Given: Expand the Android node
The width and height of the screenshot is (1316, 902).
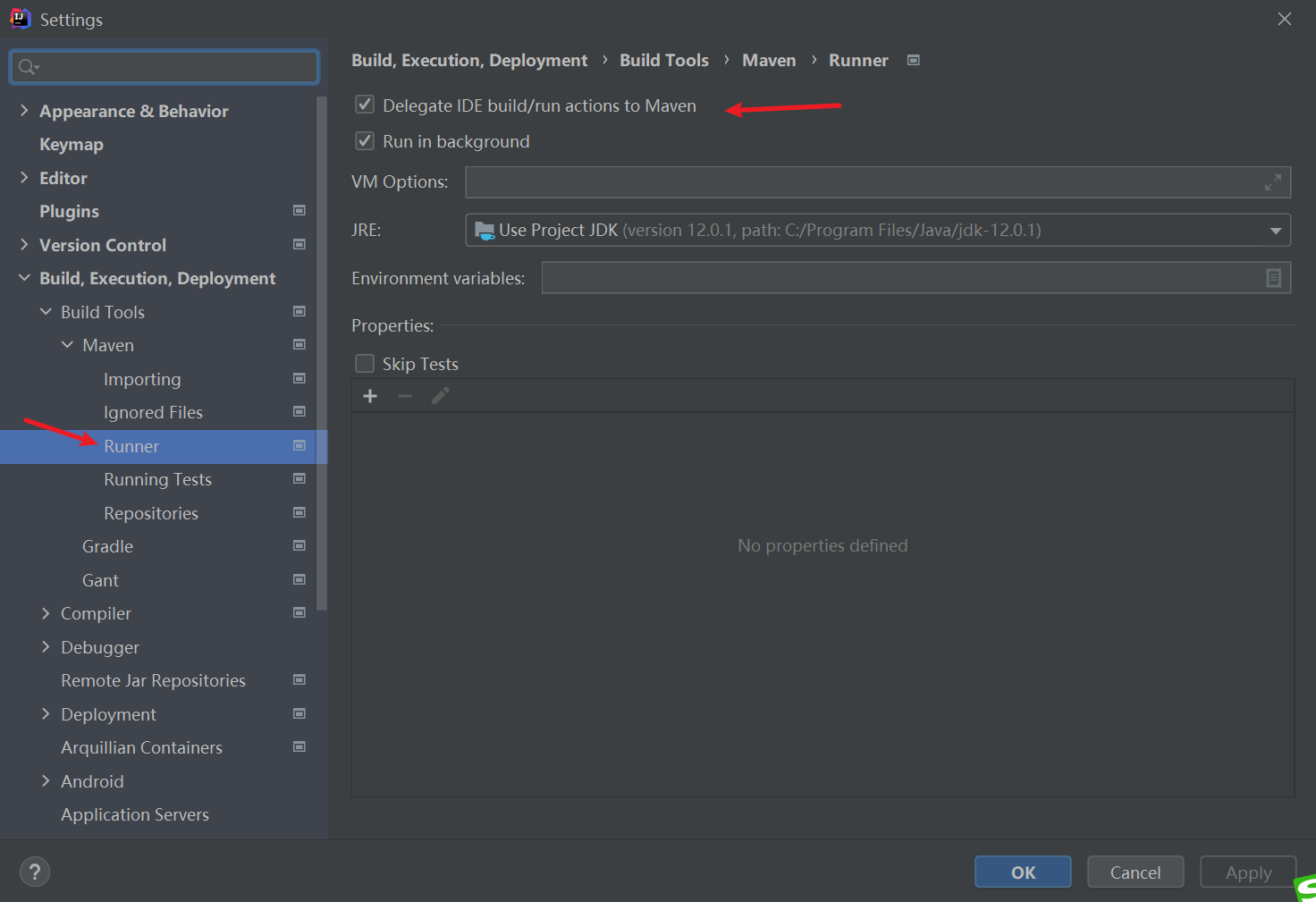Looking at the screenshot, I should click(x=46, y=780).
